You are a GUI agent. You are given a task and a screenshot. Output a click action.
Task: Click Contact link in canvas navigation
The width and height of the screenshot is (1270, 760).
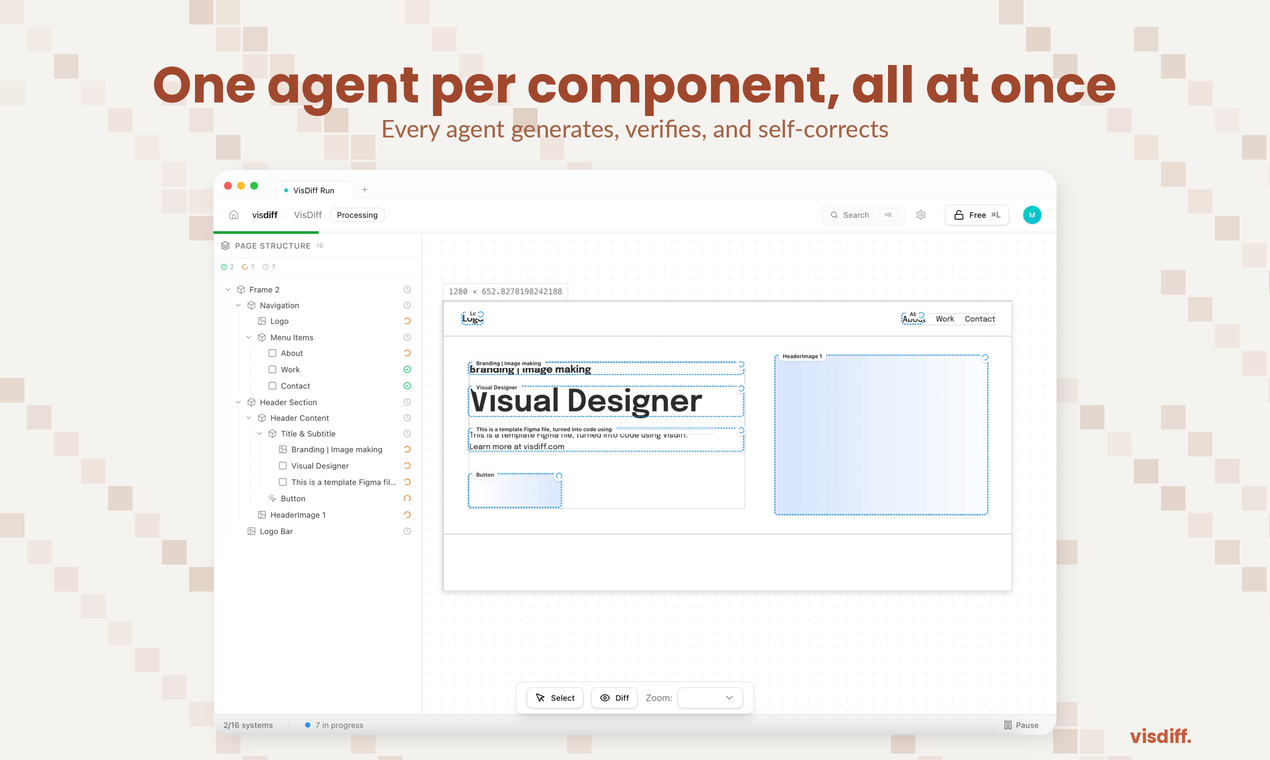980,319
